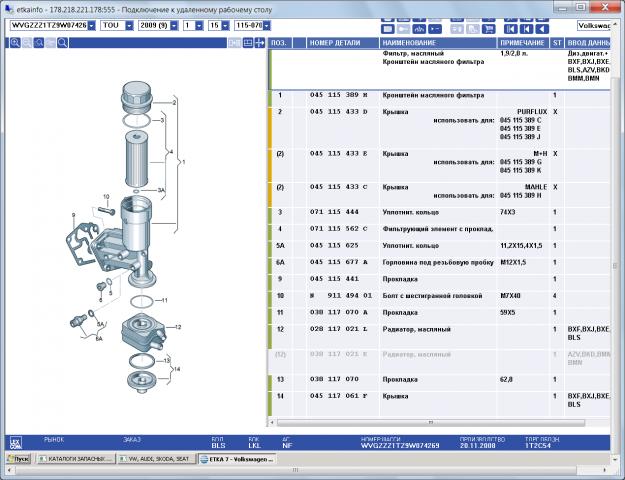Open the 115-070 illustration dropdown
Screen dimensions: 625x480
point(266,26)
